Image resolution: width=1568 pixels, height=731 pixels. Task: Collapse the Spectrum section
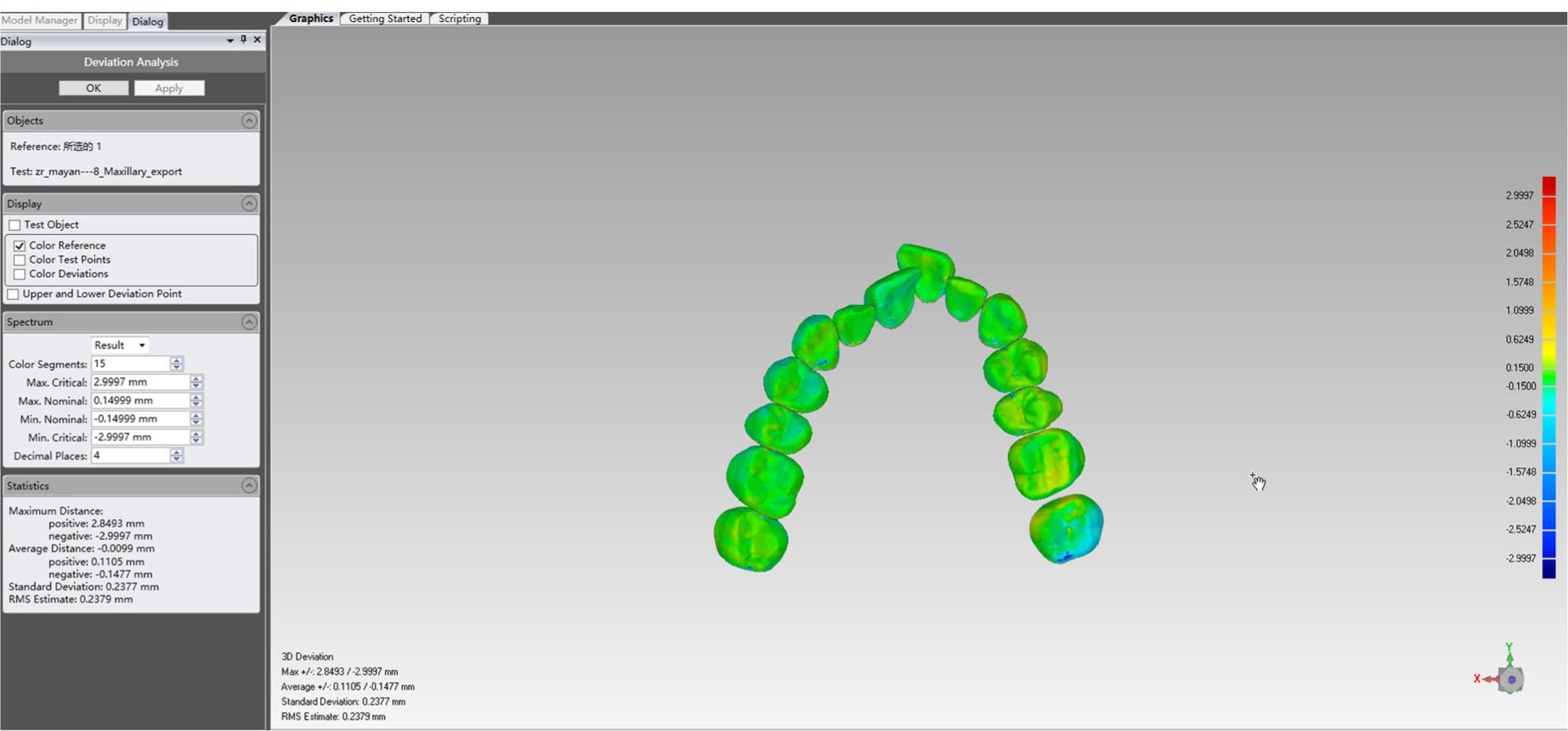tap(251, 321)
